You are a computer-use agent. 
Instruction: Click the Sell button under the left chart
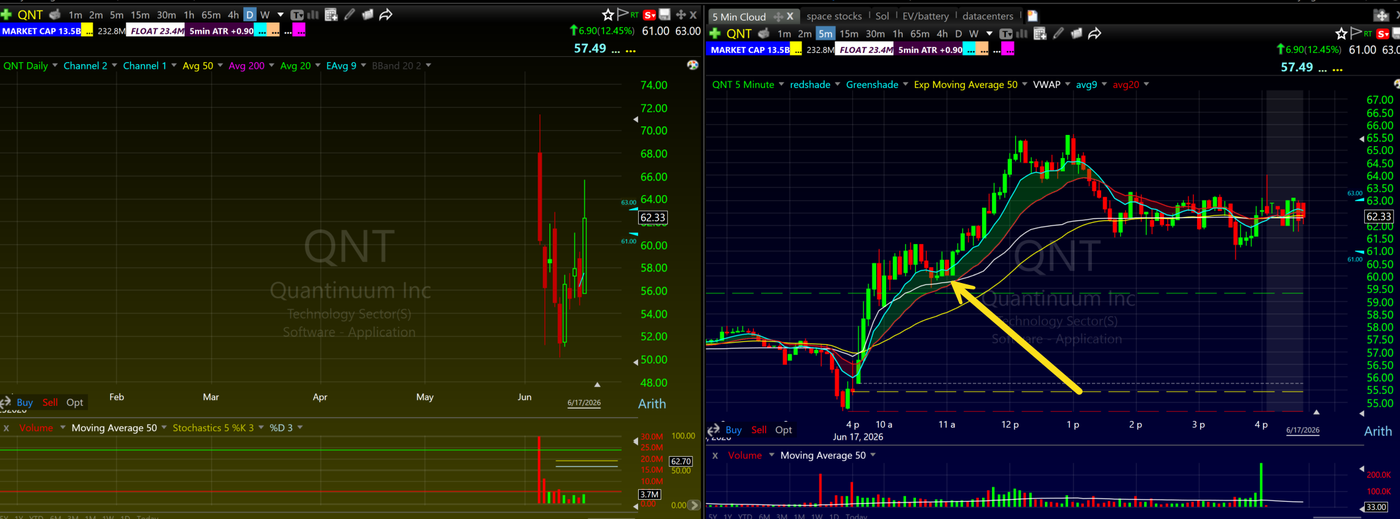click(x=50, y=402)
